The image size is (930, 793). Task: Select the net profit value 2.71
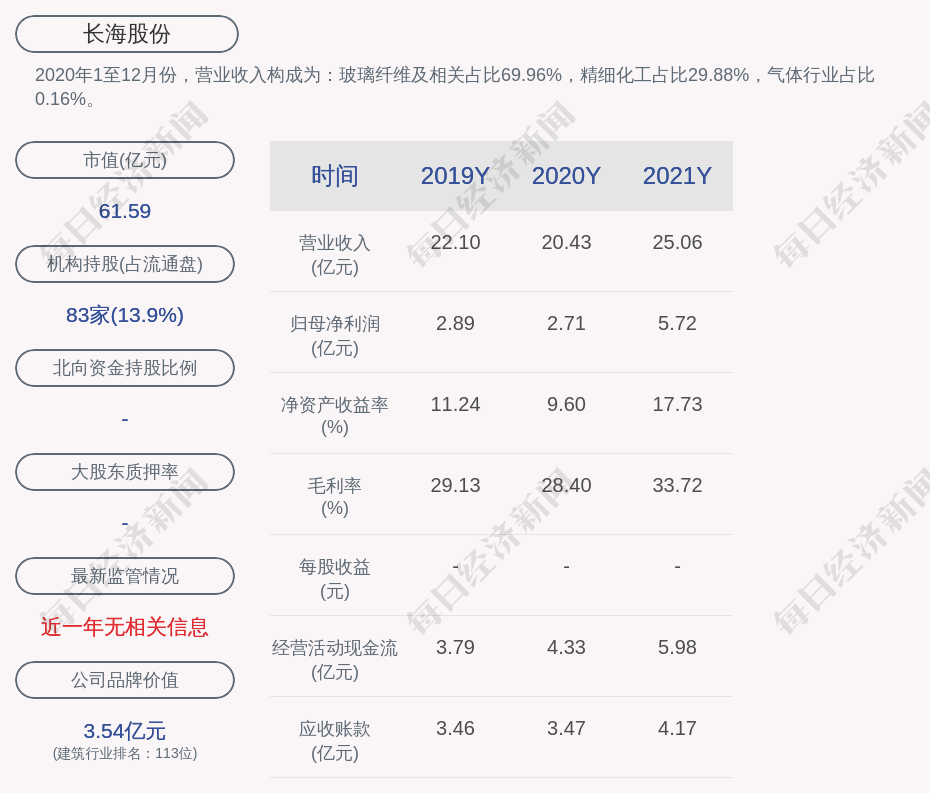point(566,323)
